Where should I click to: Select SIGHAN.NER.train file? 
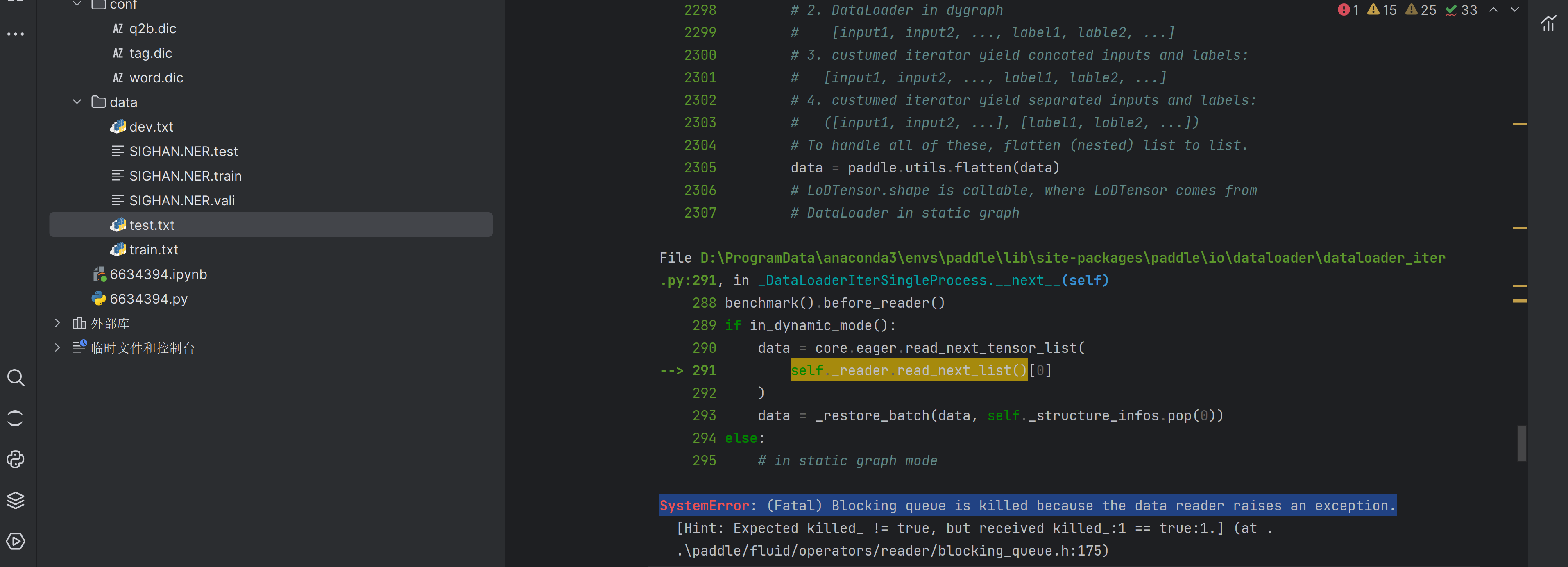click(185, 176)
